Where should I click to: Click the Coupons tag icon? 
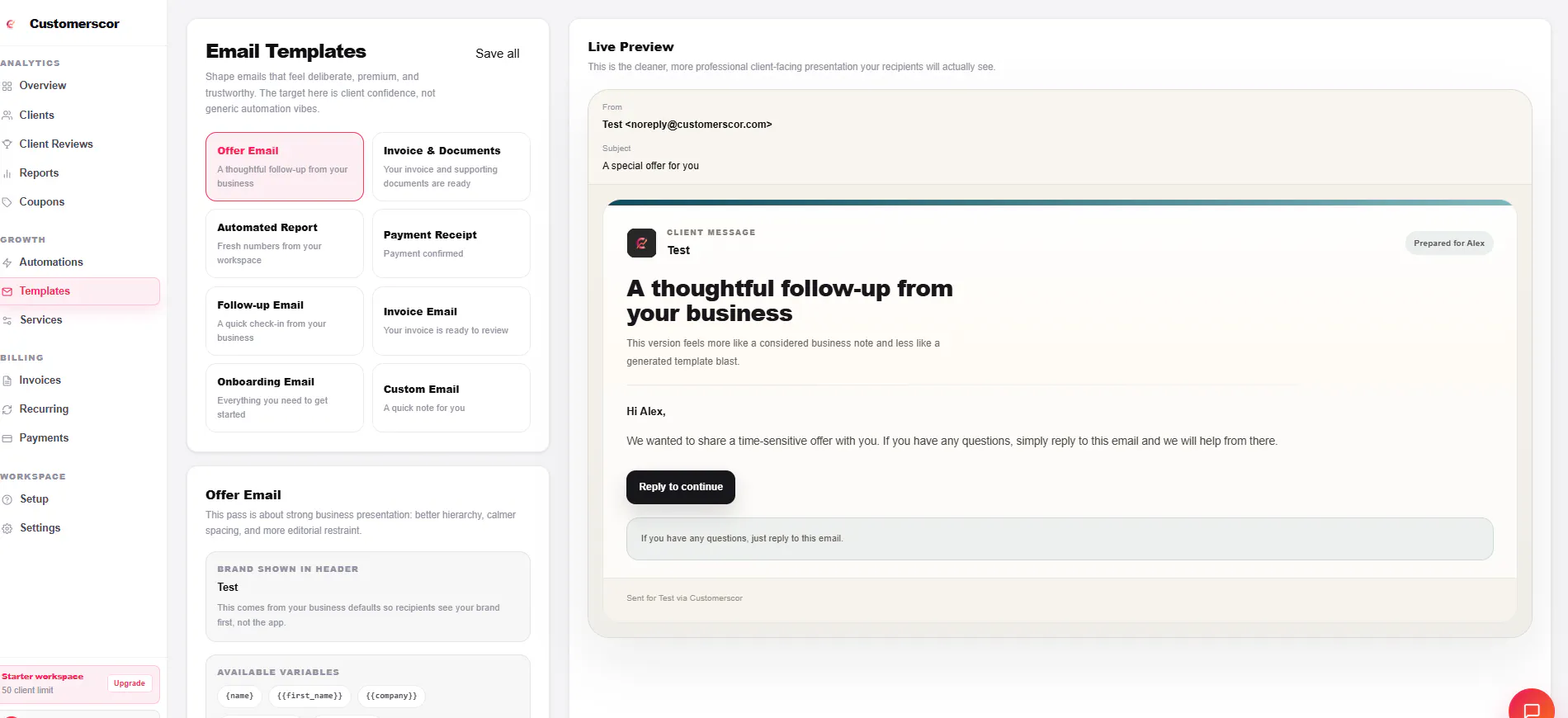(x=7, y=202)
